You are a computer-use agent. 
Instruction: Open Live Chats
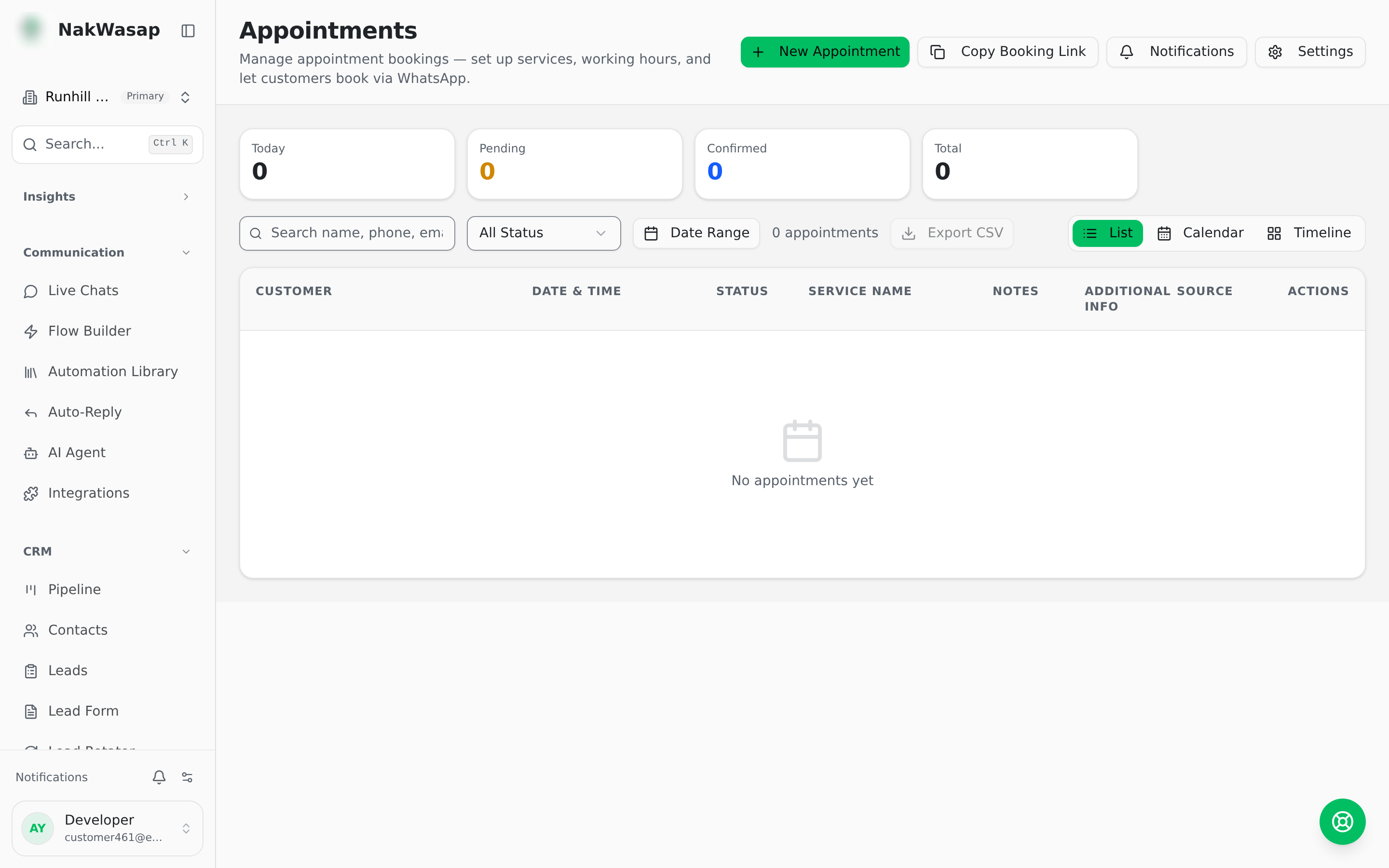(x=108, y=291)
